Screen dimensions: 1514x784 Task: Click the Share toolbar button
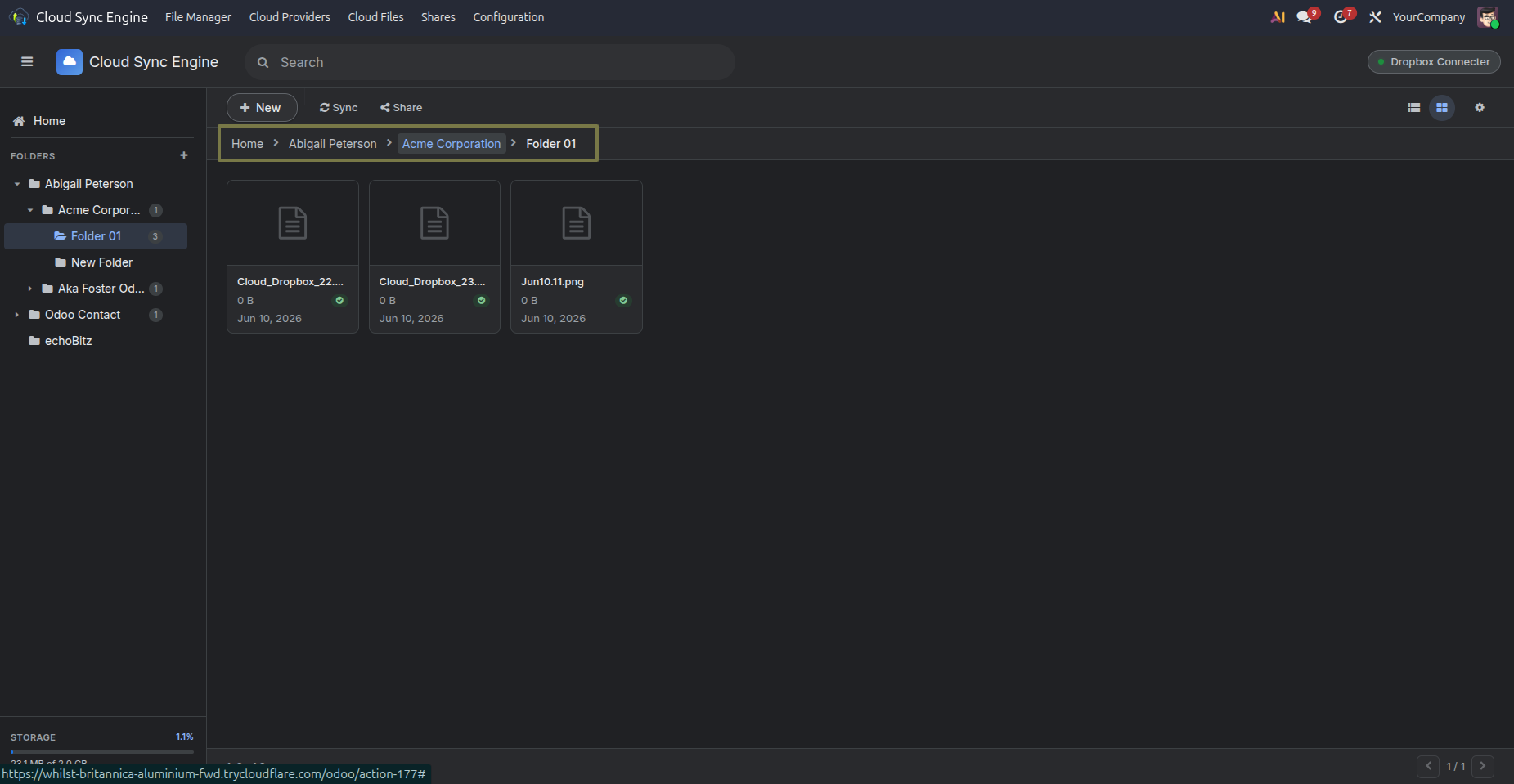(x=402, y=108)
